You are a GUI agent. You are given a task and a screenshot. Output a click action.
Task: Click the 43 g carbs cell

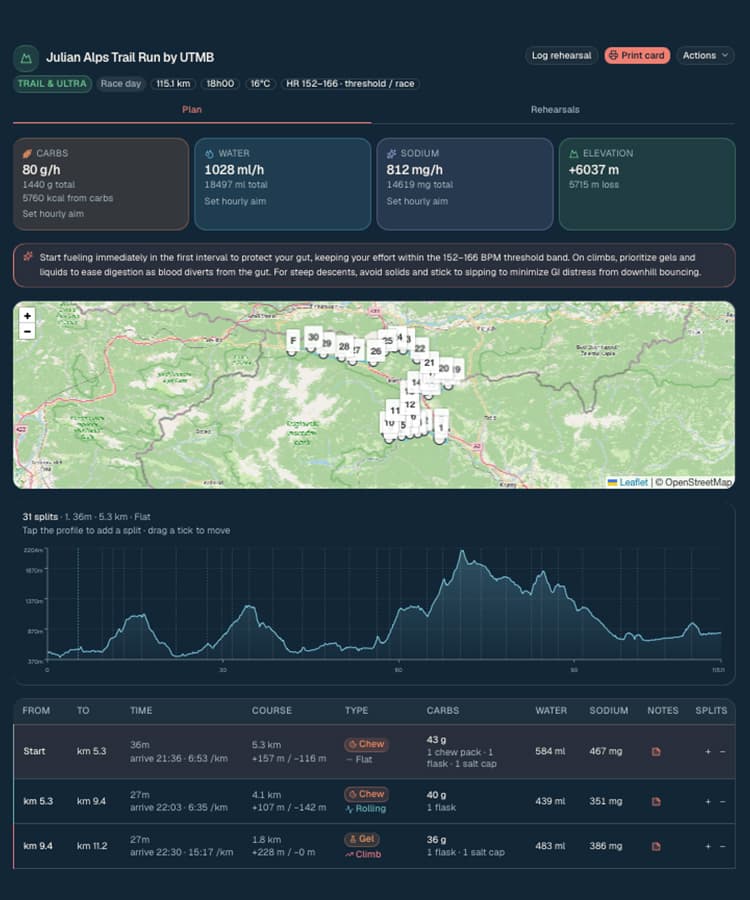click(x=436, y=740)
